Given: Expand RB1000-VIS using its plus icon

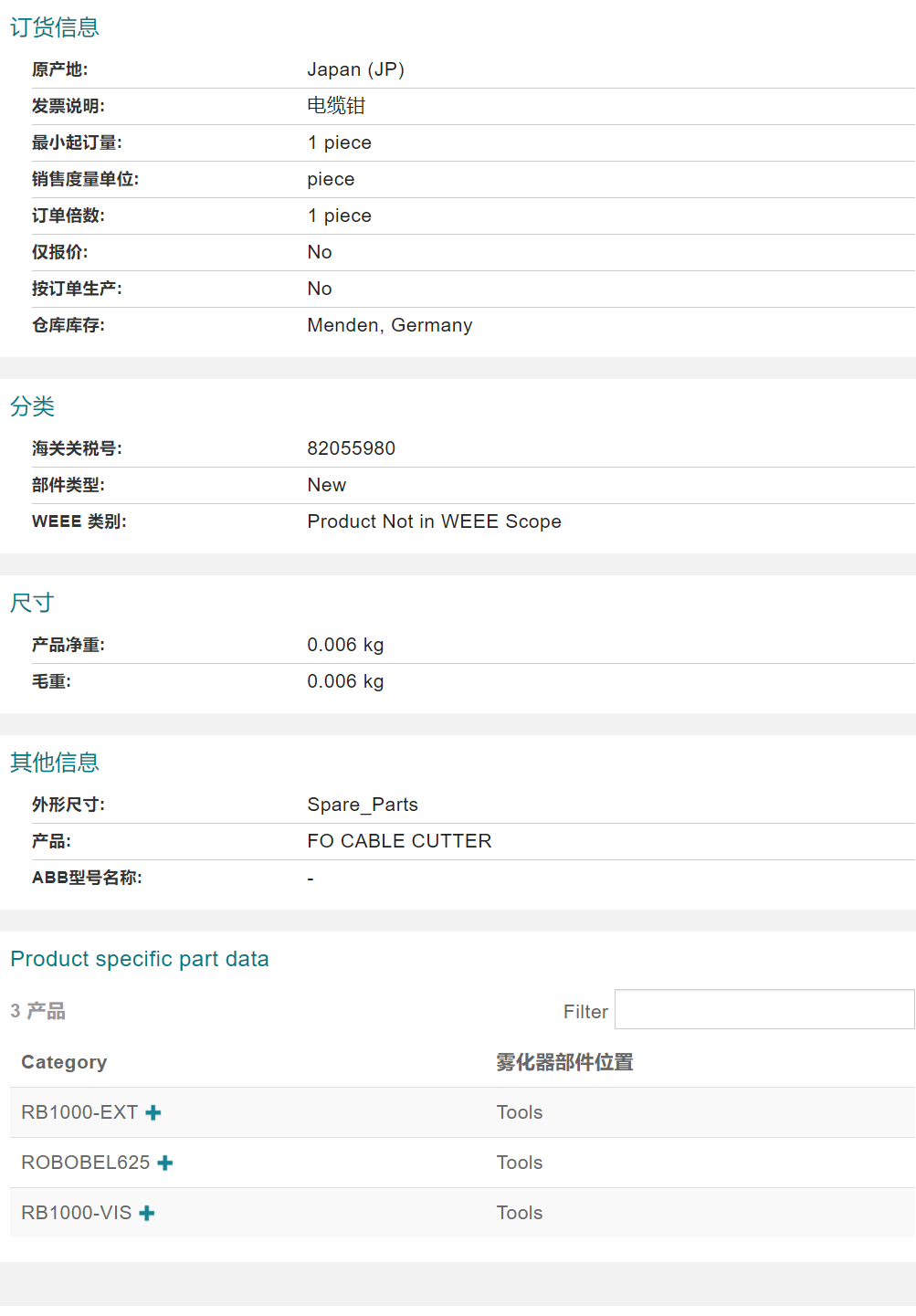Looking at the screenshot, I should 147,1213.
